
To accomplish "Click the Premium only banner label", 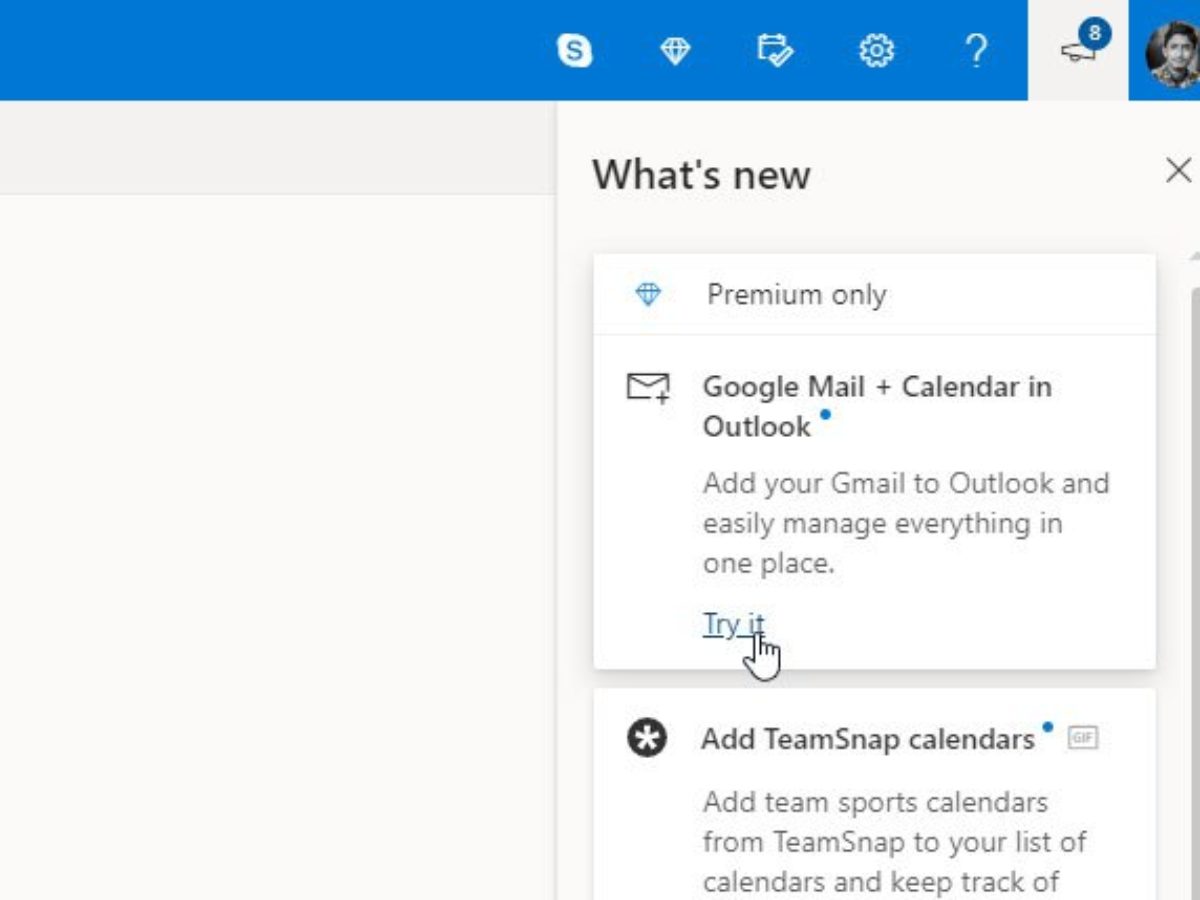I will pyautogui.click(x=796, y=295).
